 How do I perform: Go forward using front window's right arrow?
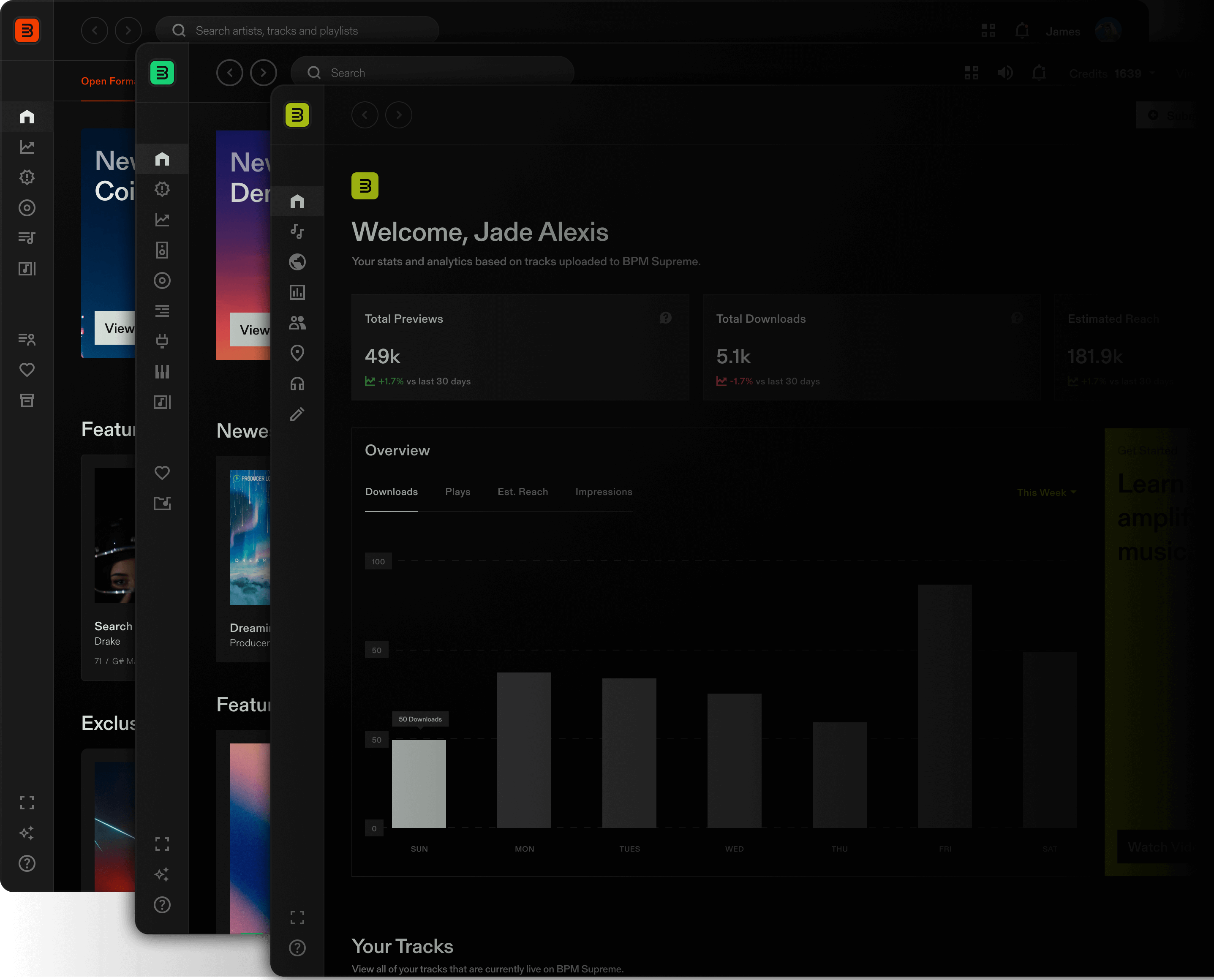click(399, 115)
